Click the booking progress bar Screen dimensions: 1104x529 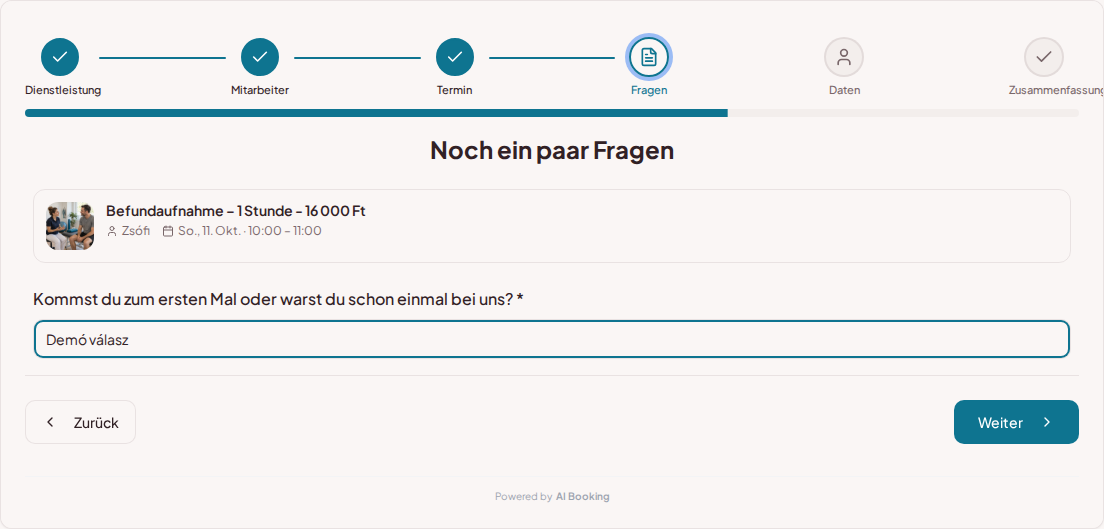pyautogui.click(x=552, y=113)
